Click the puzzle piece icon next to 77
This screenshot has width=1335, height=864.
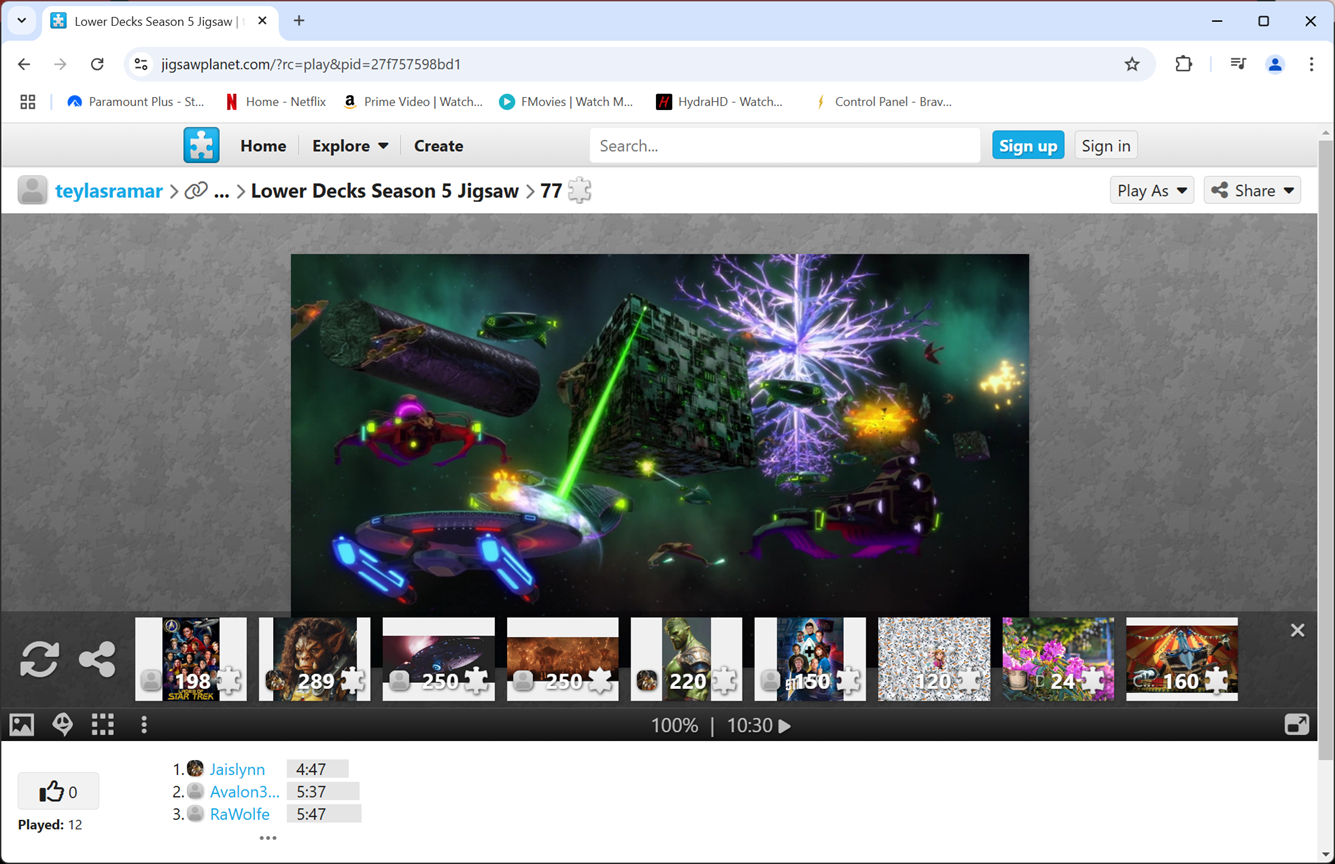click(x=580, y=190)
